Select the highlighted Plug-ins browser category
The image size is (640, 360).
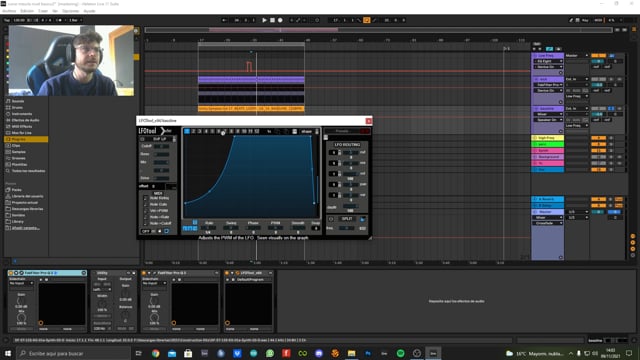pyautogui.click(x=26, y=139)
